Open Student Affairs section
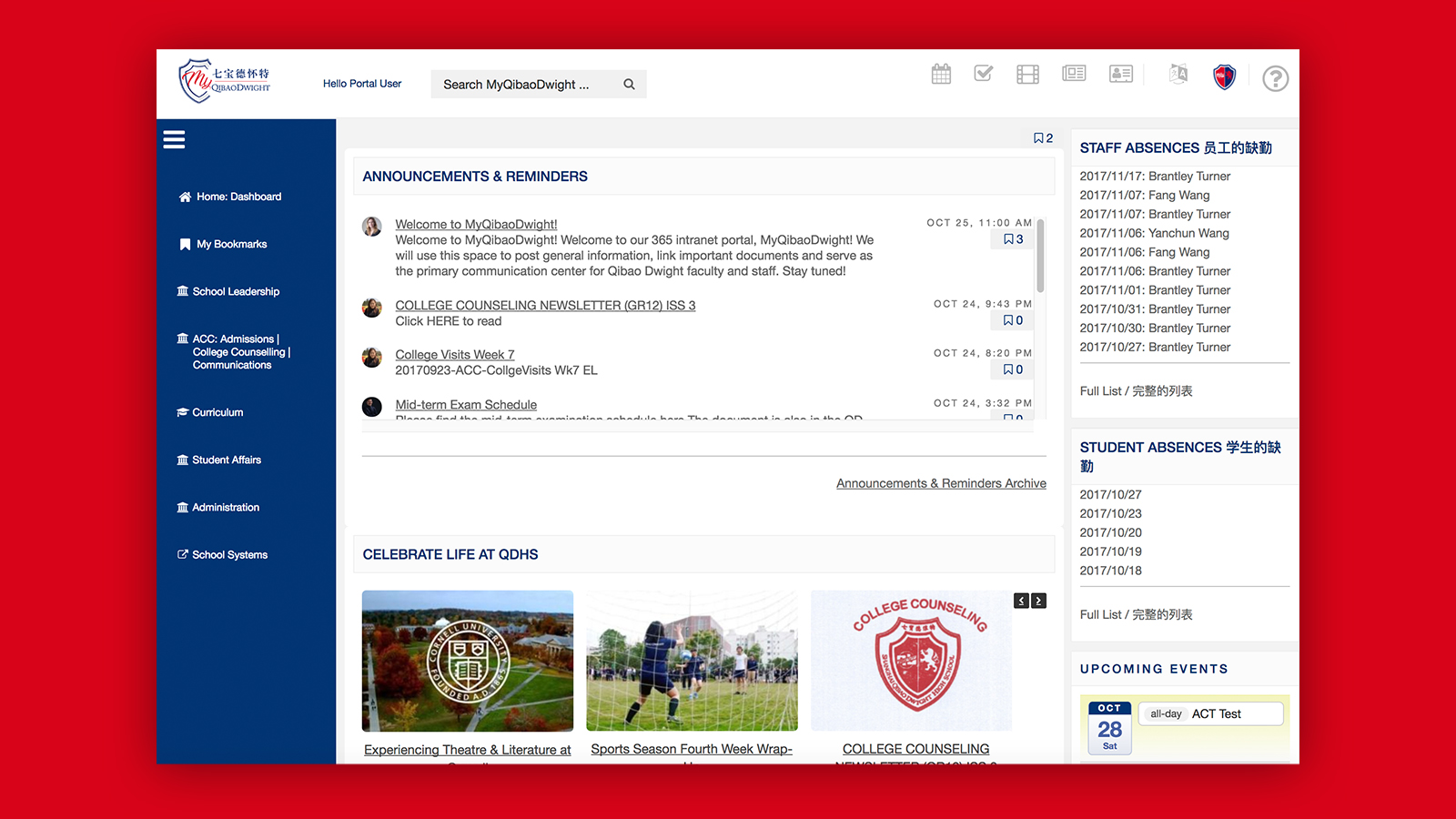This screenshot has width=1456, height=819. (219, 460)
